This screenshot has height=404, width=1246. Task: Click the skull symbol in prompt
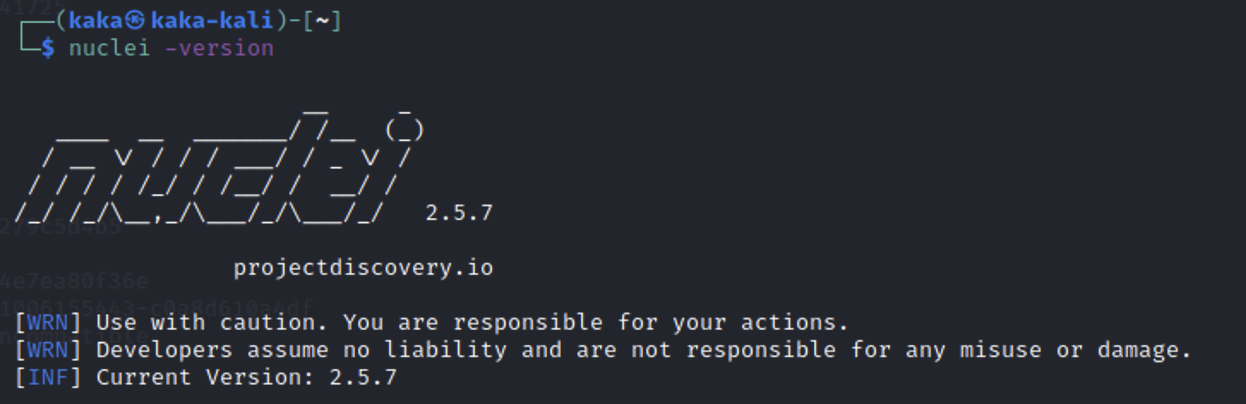tap(136, 21)
